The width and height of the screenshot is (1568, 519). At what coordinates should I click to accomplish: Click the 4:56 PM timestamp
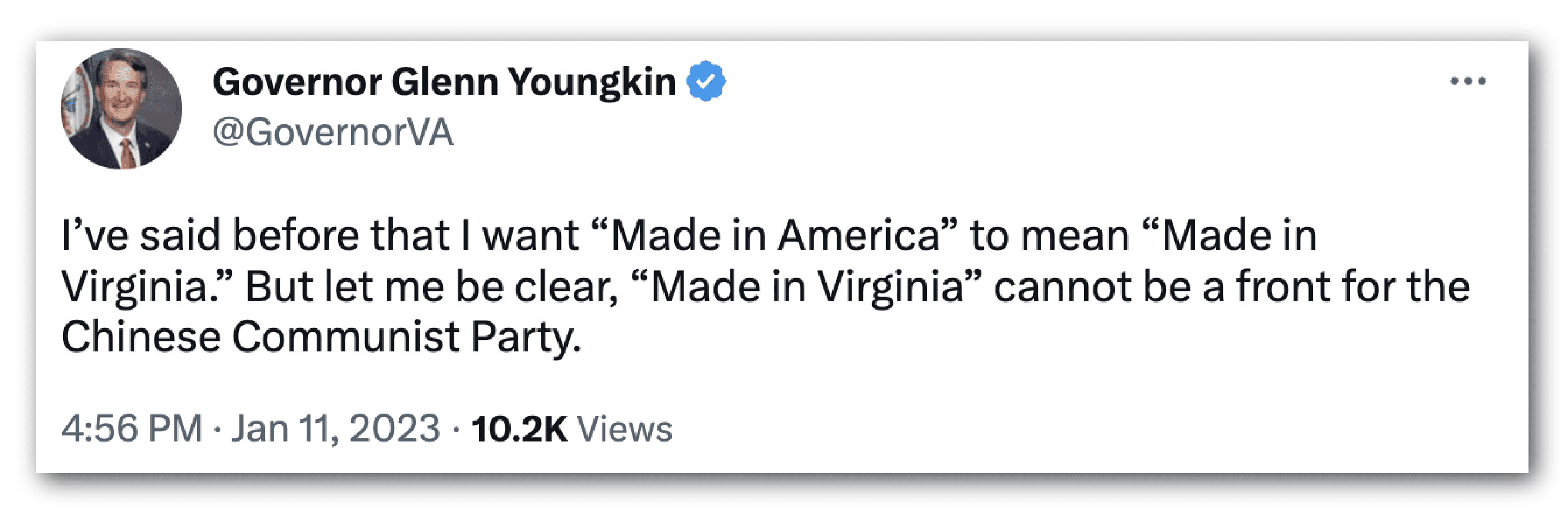point(131,428)
